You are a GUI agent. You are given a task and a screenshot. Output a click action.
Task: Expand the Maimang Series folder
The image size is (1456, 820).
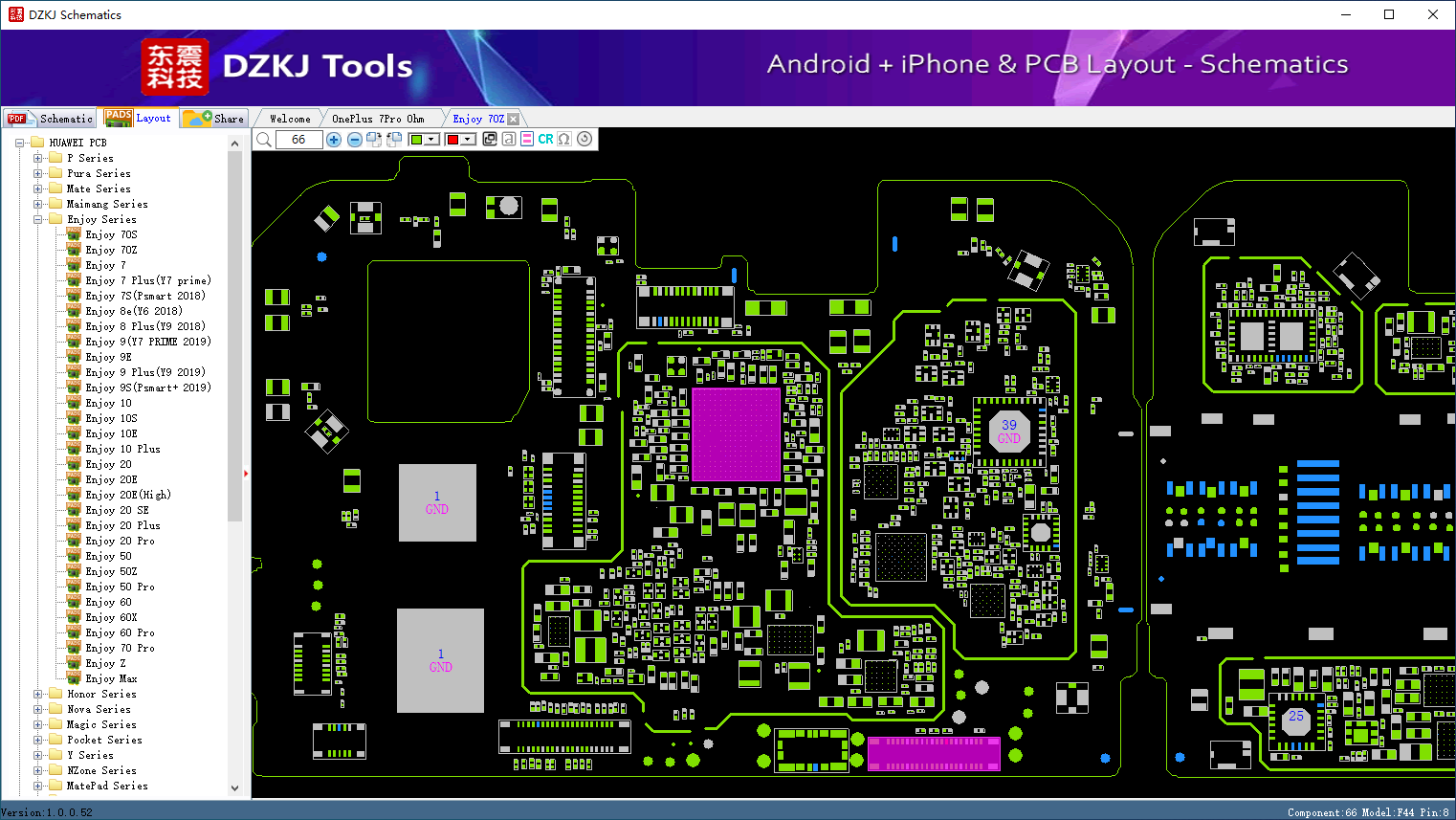(x=38, y=204)
